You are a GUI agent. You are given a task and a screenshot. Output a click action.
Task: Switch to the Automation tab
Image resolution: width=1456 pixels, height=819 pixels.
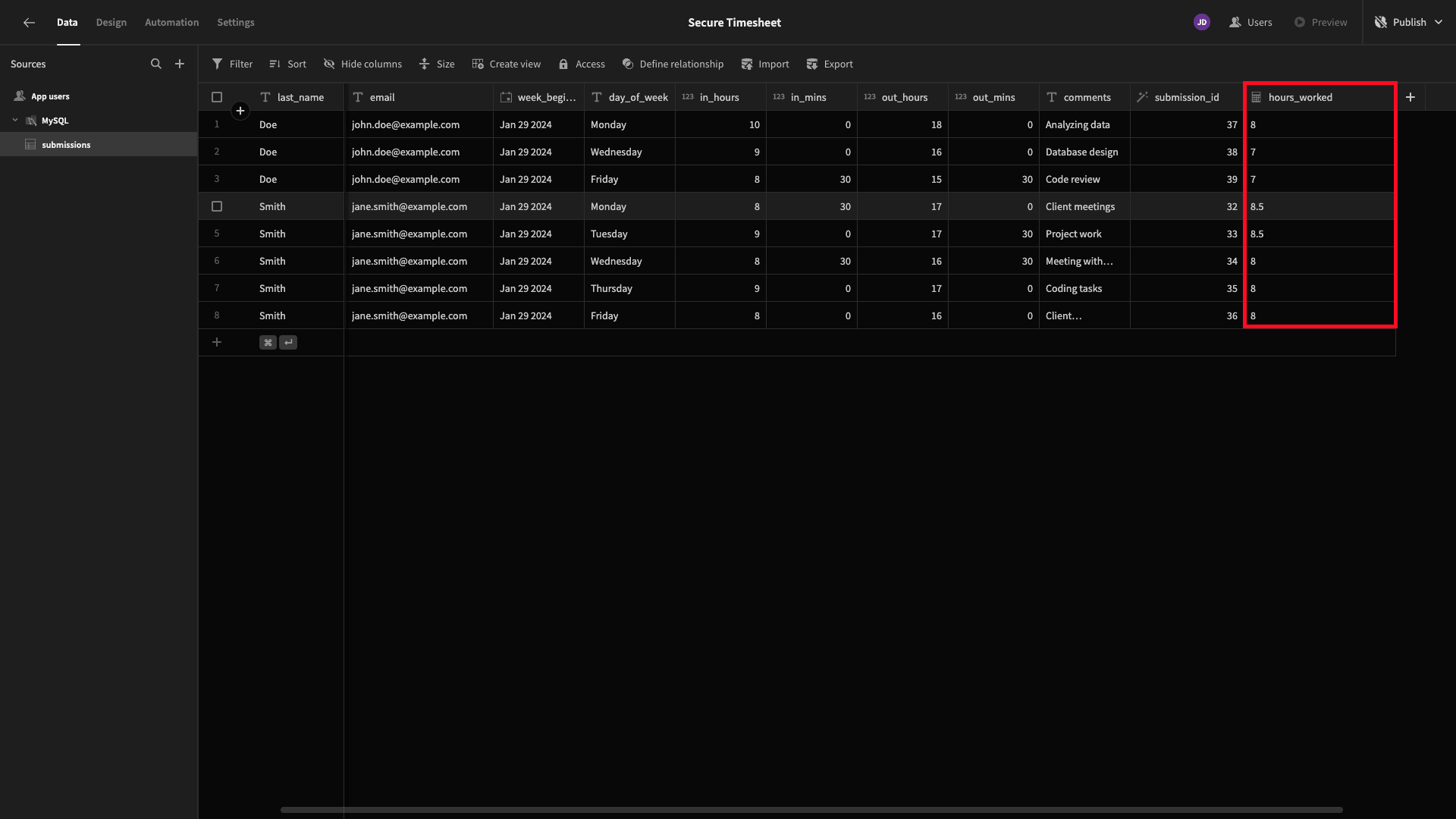point(172,22)
